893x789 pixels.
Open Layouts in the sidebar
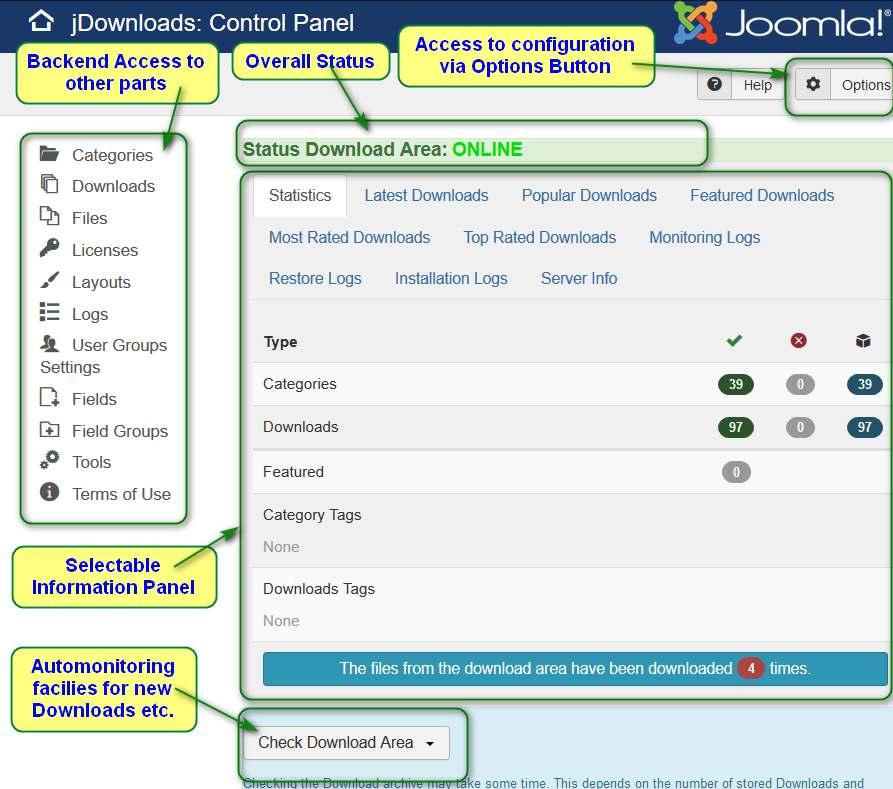[101, 282]
